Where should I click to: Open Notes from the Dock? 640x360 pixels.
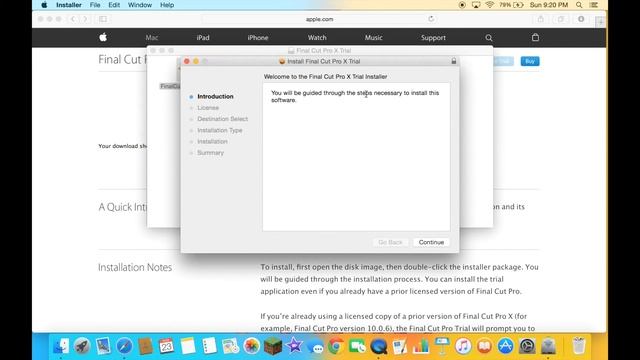click(188, 346)
